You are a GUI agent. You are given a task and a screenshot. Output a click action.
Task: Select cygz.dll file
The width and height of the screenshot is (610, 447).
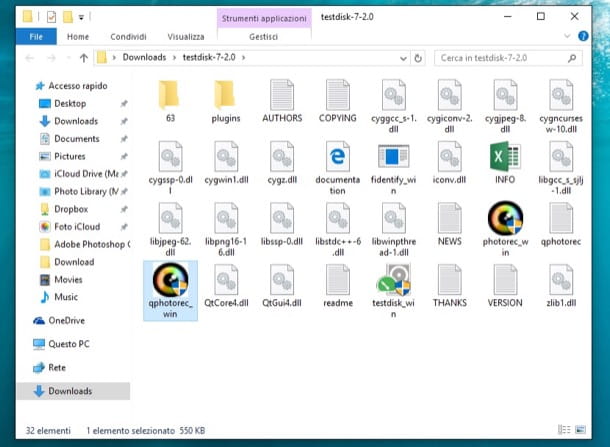[282, 163]
